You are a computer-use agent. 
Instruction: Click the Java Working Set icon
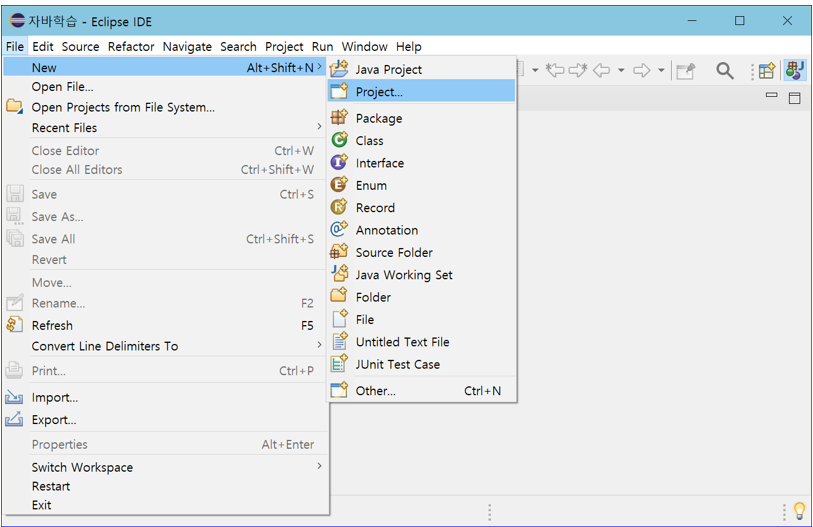(x=339, y=273)
